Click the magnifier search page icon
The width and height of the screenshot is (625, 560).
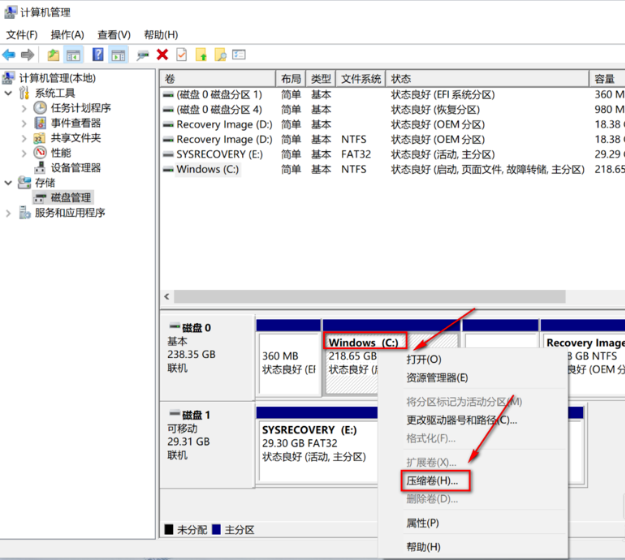[x=220, y=54]
